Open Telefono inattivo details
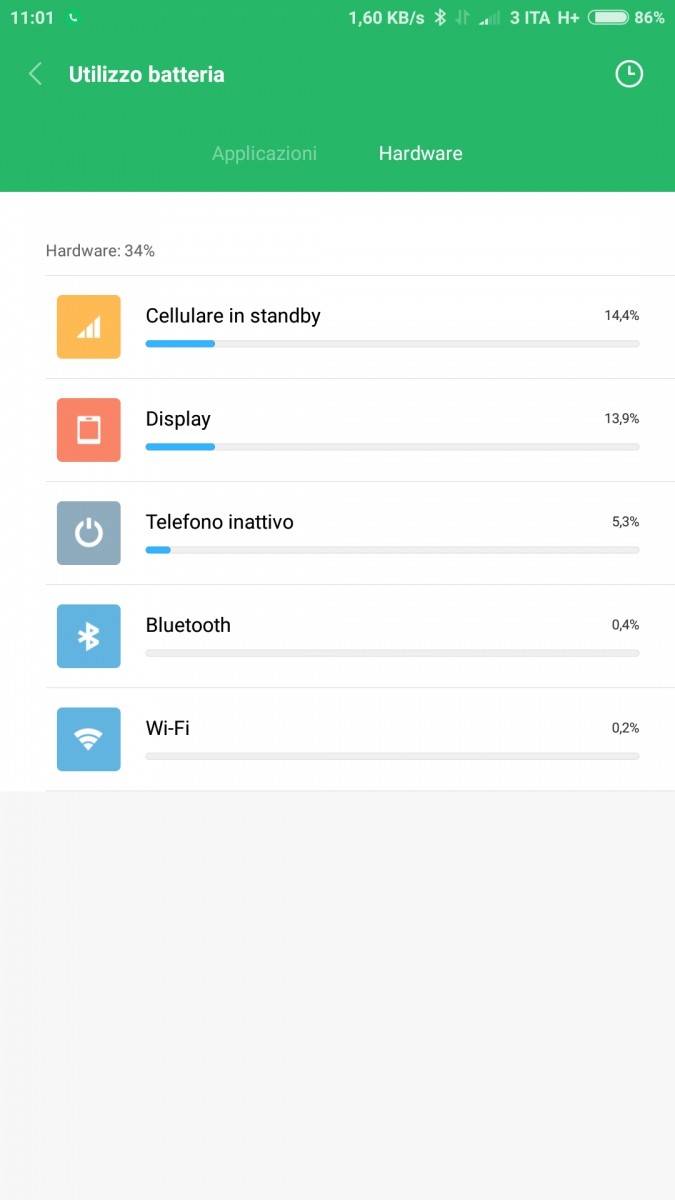This screenshot has height=1200, width=675. [360, 533]
